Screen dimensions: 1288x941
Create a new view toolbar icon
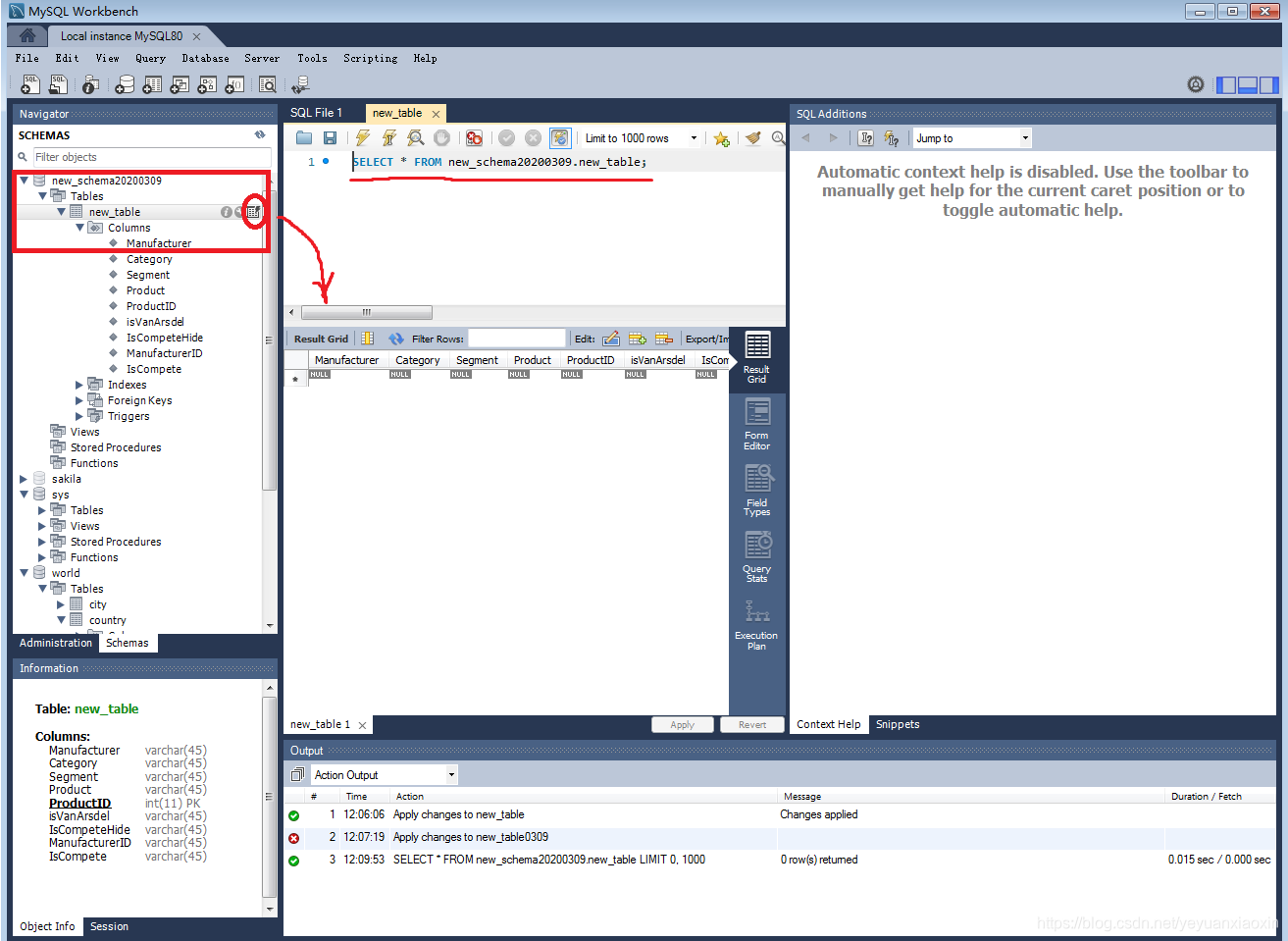point(180,85)
